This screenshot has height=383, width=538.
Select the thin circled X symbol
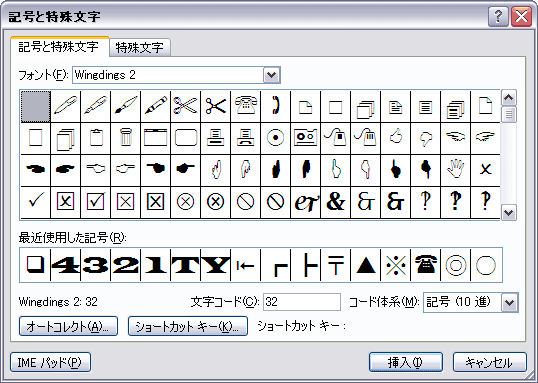186,202
